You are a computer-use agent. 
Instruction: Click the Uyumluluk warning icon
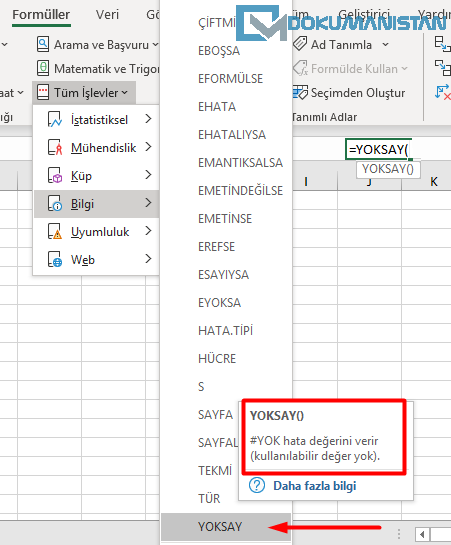click(x=55, y=231)
